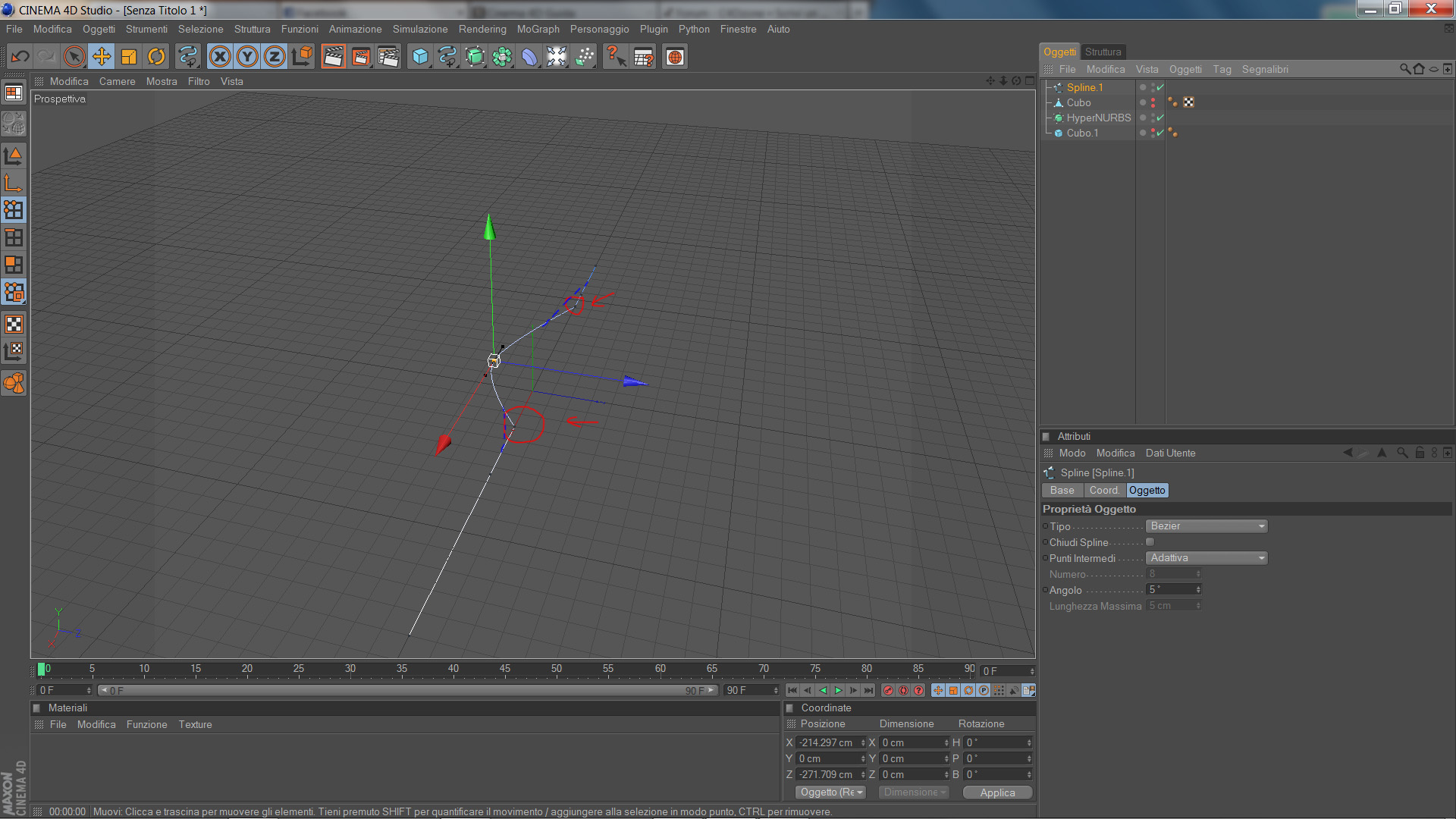This screenshot has width=1456, height=819.
Task: Click the Play forward button
Action: pyautogui.click(x=838, y=691)
